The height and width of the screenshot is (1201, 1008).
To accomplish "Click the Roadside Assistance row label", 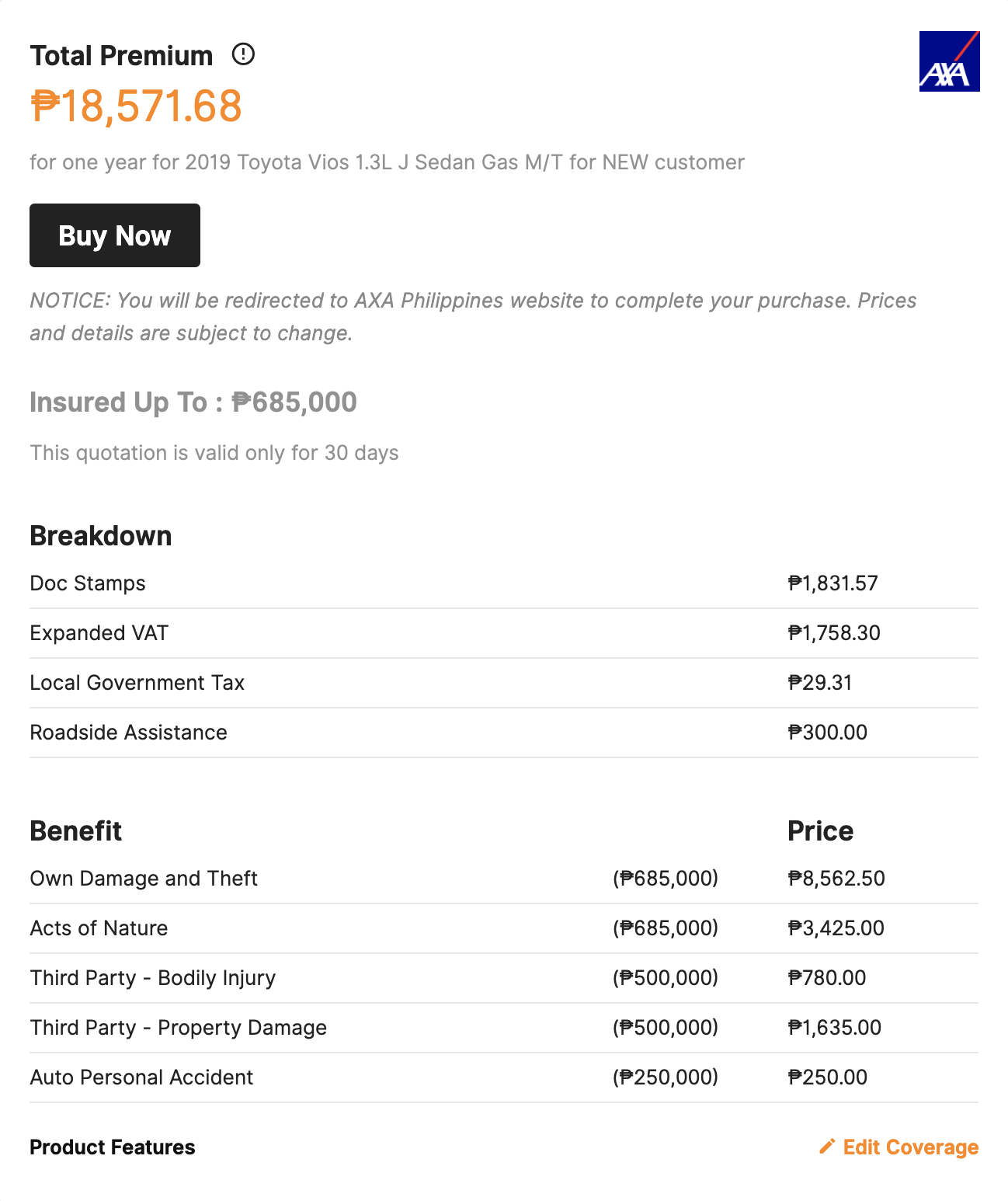I will [128, 733].
